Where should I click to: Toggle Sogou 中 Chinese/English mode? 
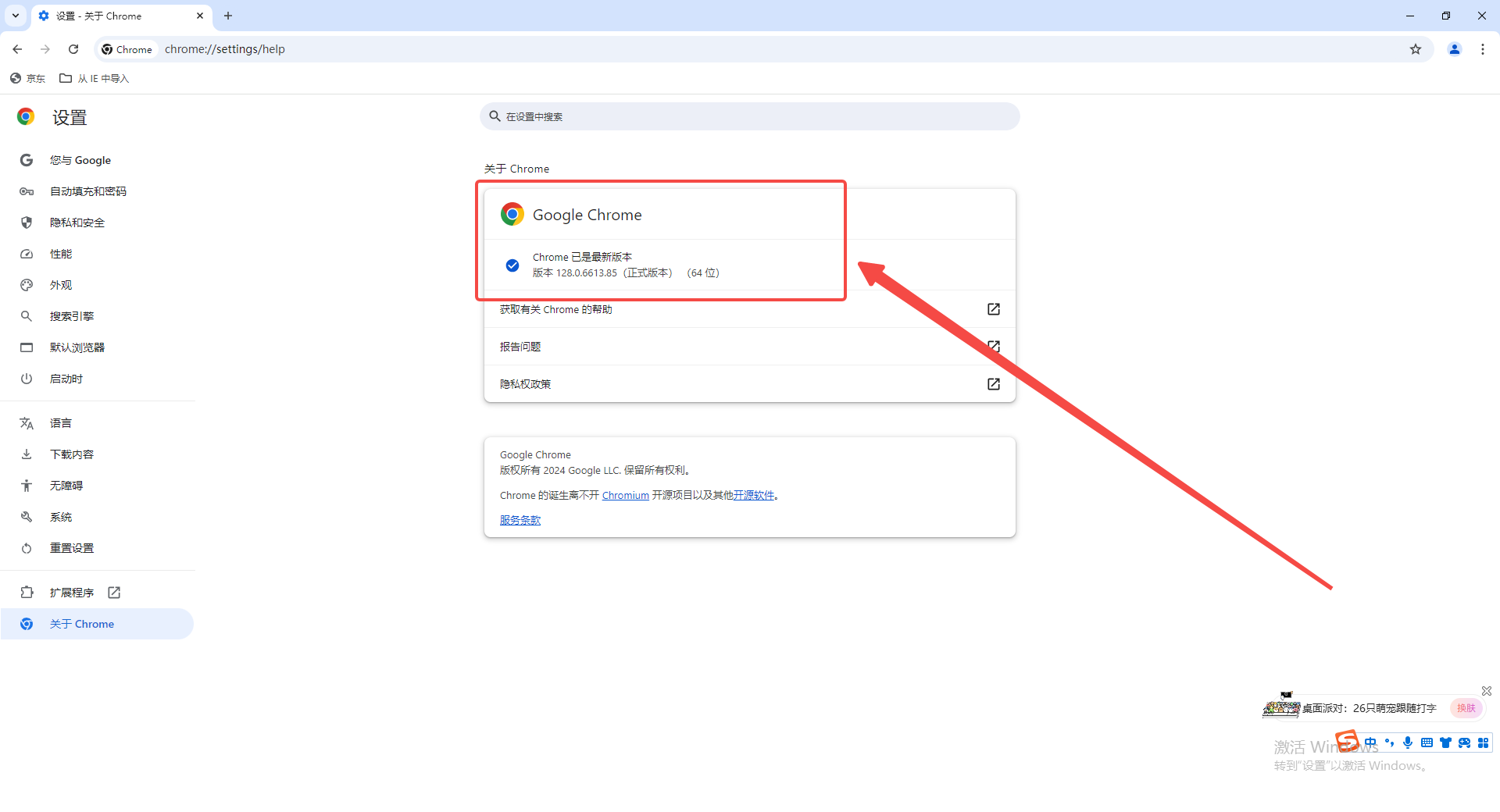click(x=1370, y=743)
